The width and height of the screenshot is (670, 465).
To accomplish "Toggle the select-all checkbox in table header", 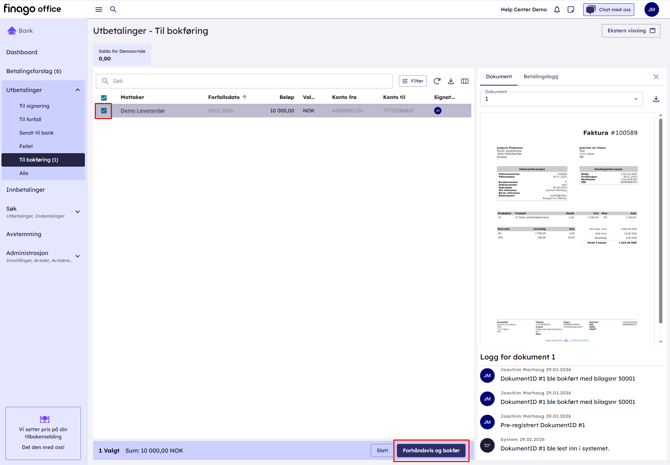I will tap(104, 97).
